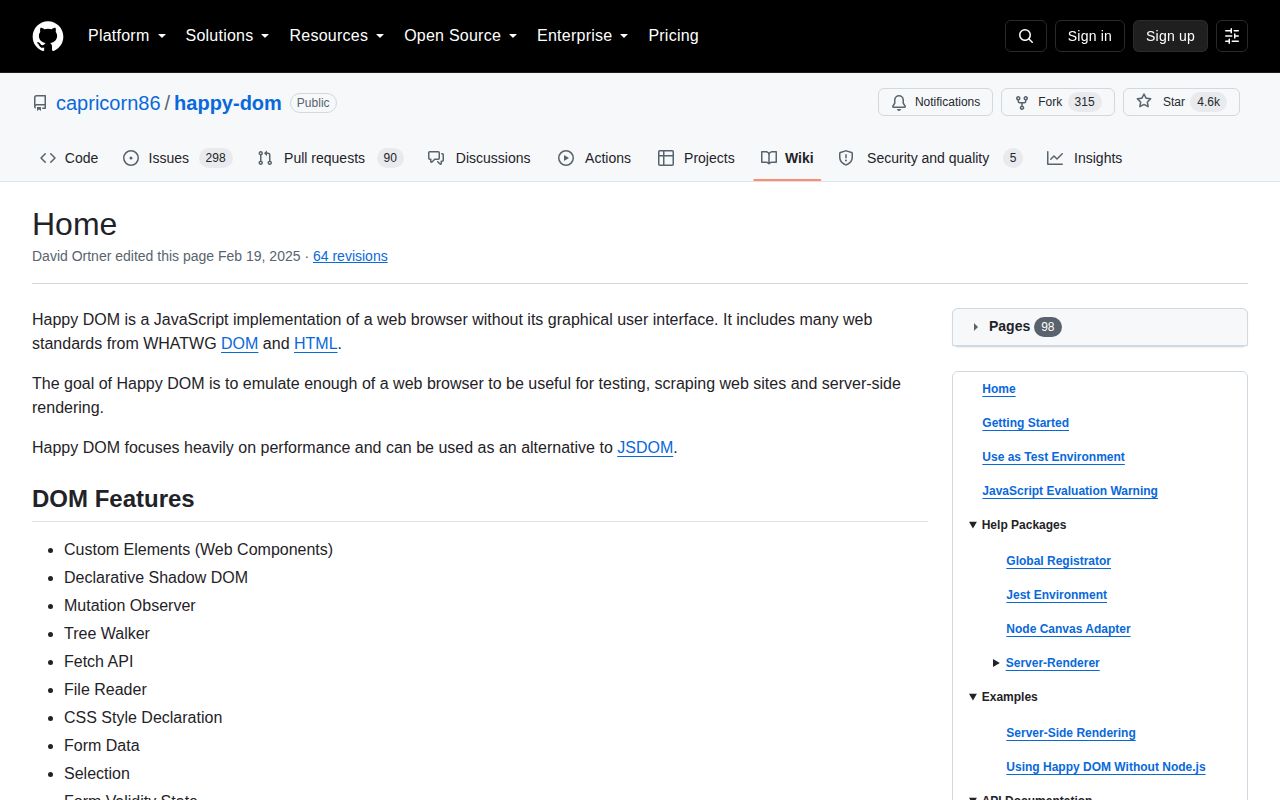Open the Server-Side Rendering example

point(1071,733)
